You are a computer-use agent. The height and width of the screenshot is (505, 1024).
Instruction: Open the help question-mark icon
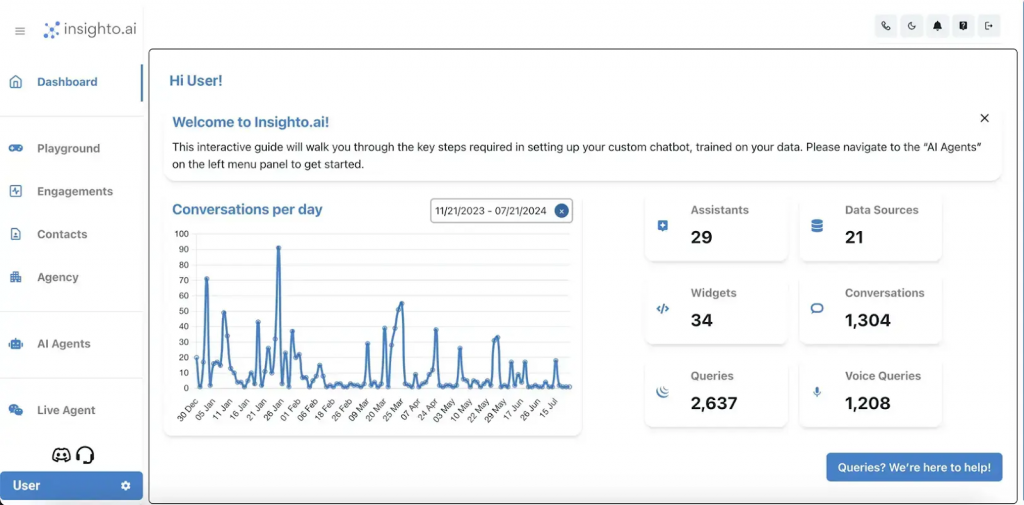click(x=963, y=26)
